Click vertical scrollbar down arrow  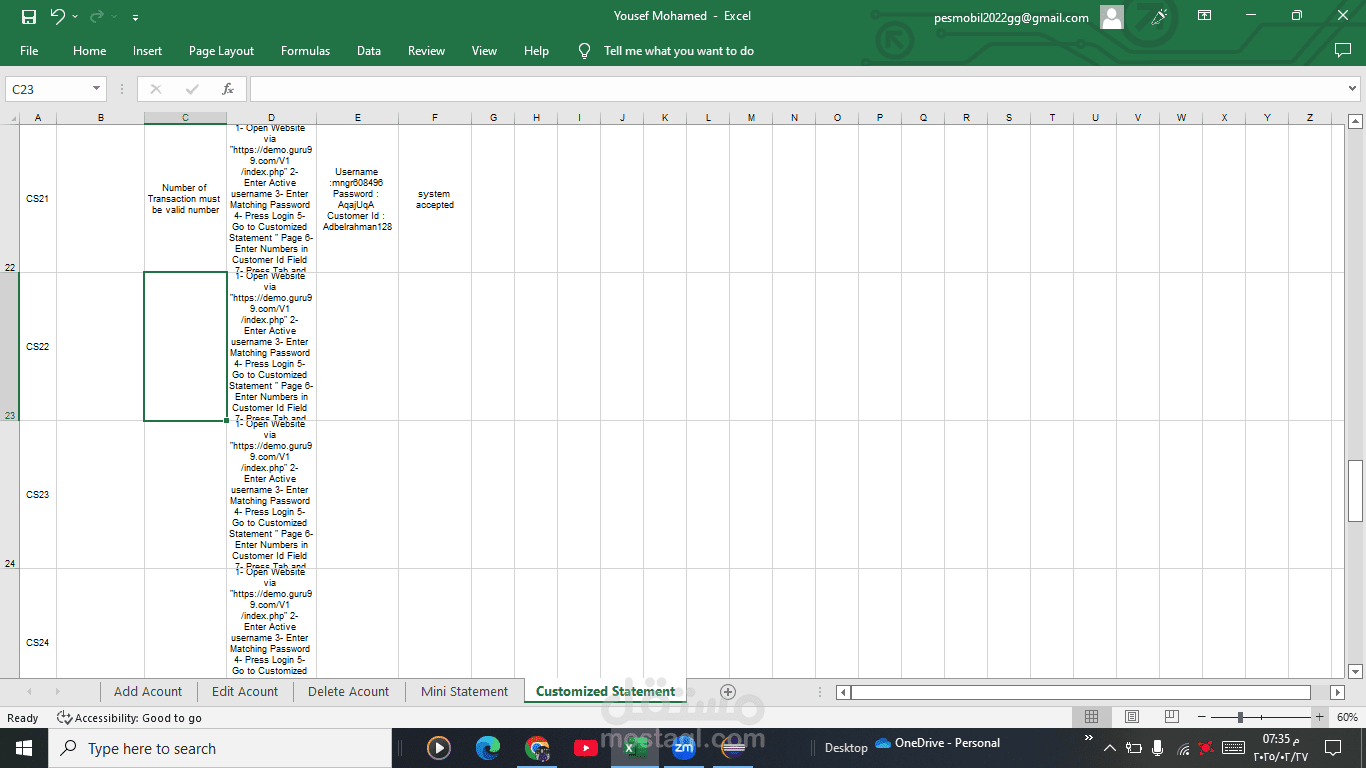pyautogui.click(x=1355, y=671)
